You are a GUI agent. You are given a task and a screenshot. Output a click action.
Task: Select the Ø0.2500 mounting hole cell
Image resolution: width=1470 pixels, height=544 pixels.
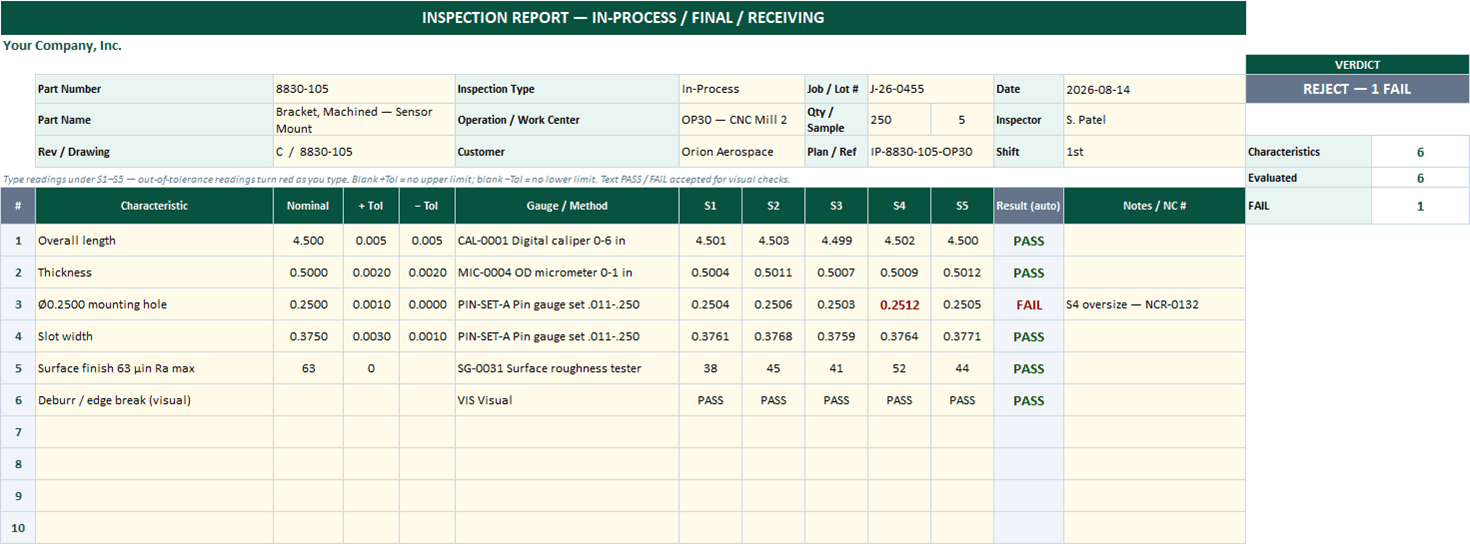point(154,305)
